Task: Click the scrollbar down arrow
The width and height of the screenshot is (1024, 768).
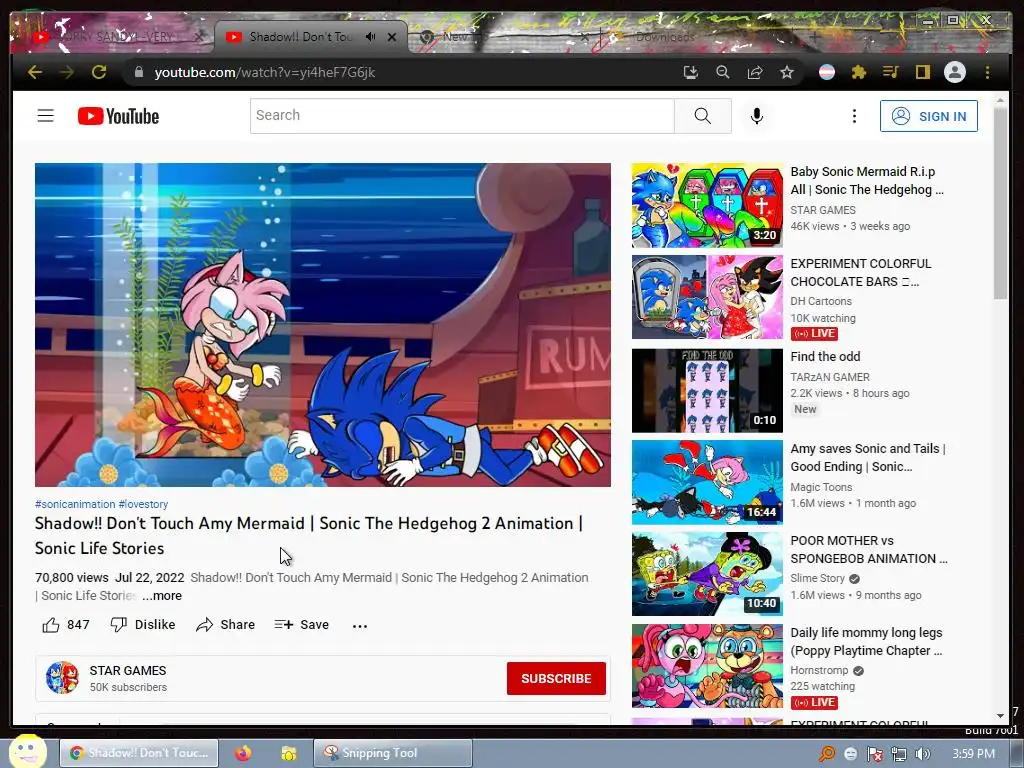Action: click(x=1000, y=716)
